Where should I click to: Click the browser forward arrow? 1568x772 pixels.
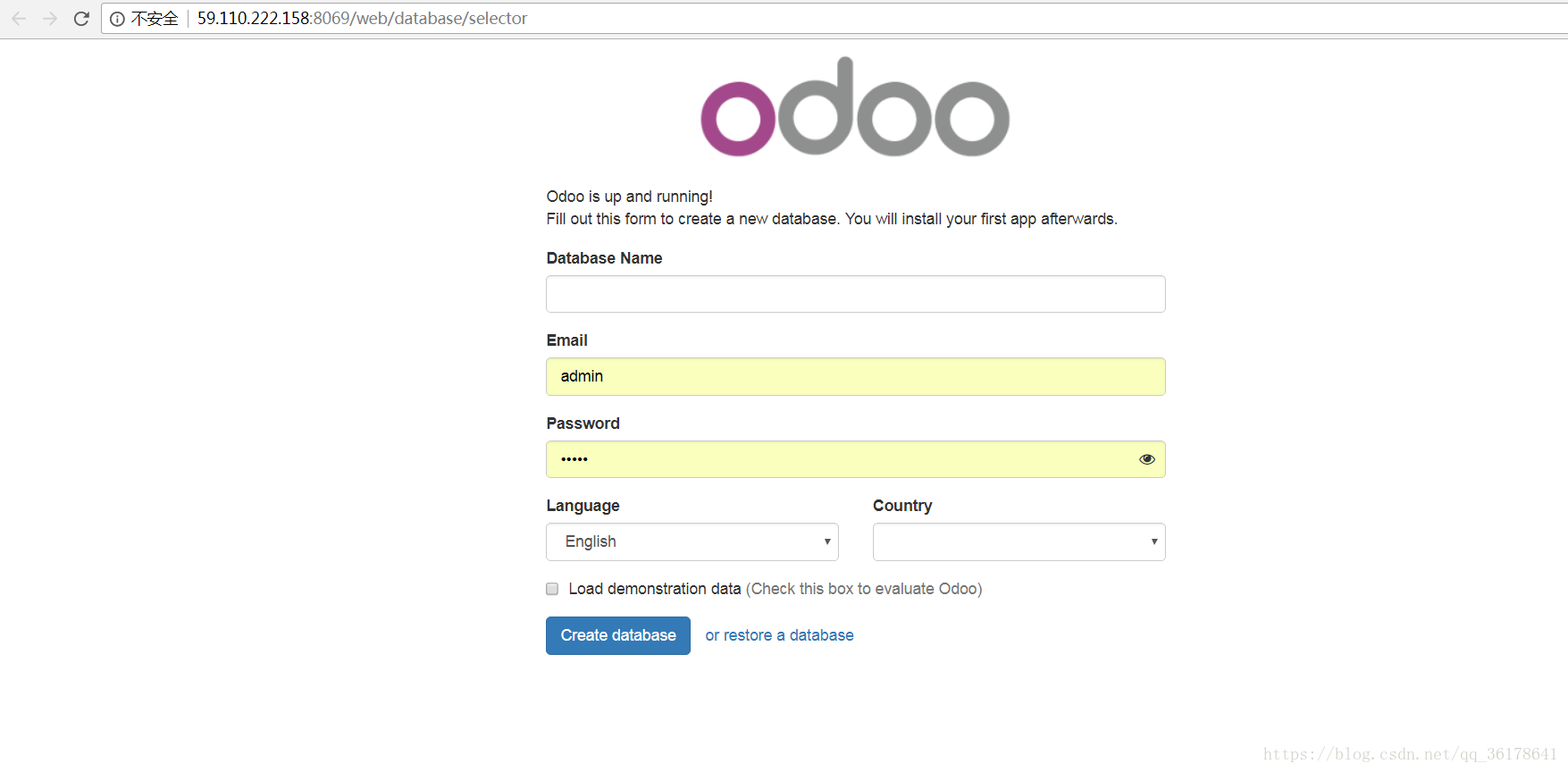coord(50,19)
